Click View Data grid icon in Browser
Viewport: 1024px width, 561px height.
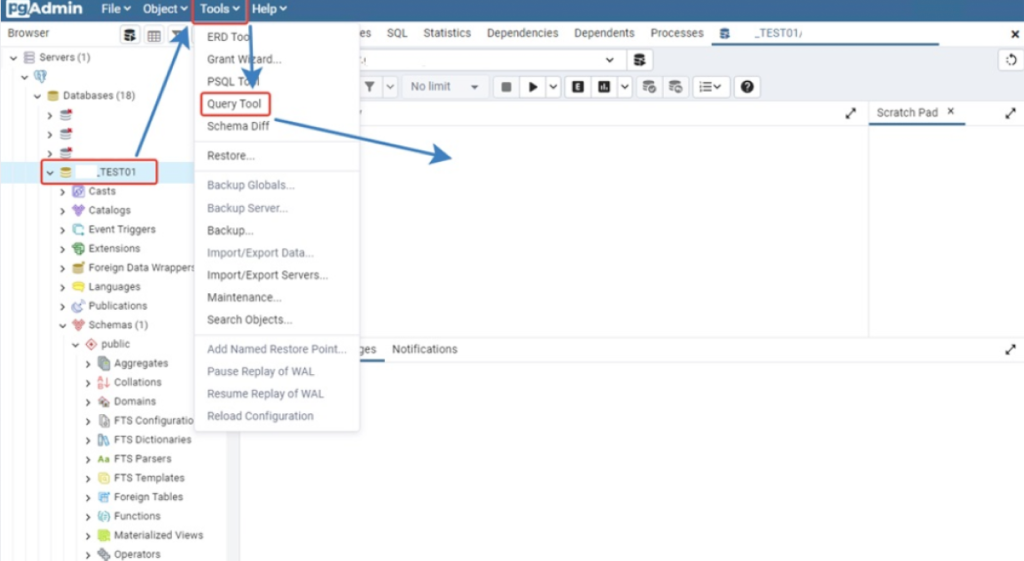pyautogui.click(x=154, y=35)
